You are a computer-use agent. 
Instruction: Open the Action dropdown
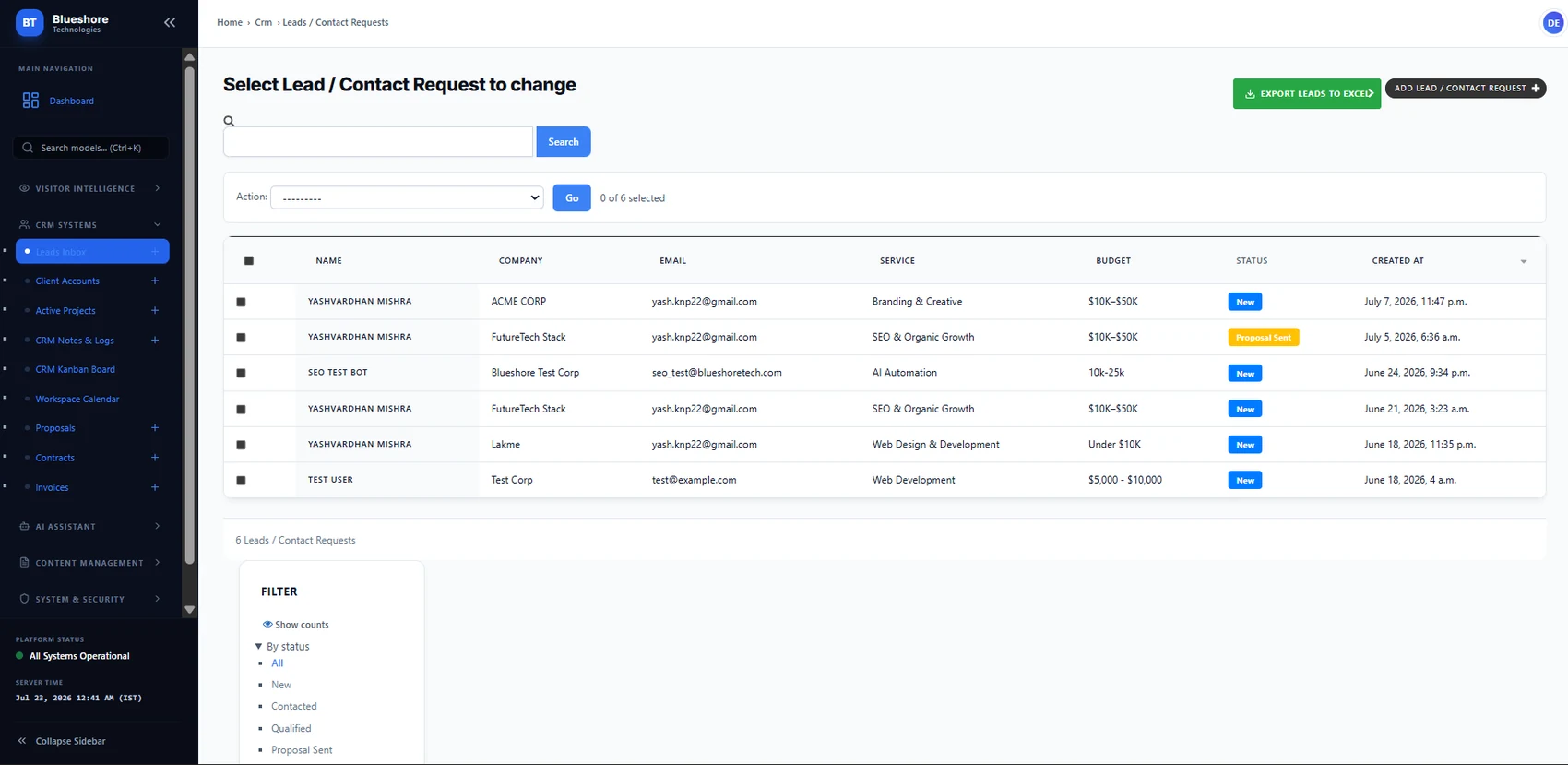click(407, 197)
